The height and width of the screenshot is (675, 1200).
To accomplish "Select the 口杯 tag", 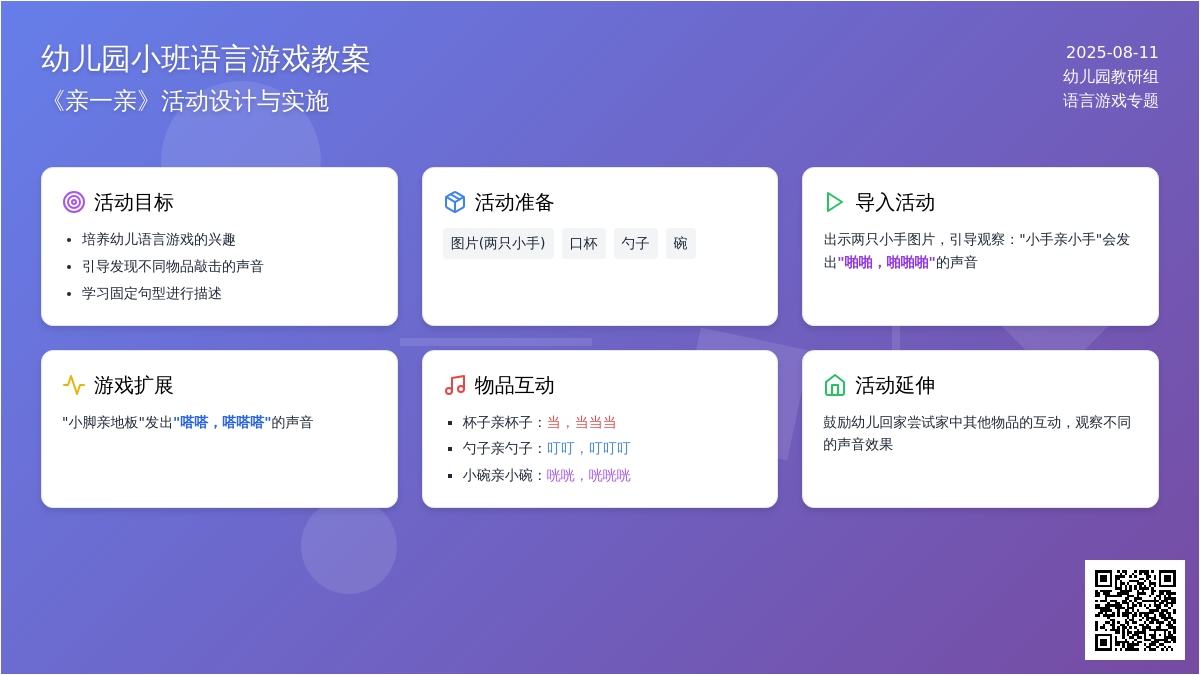I will point(584,243).
